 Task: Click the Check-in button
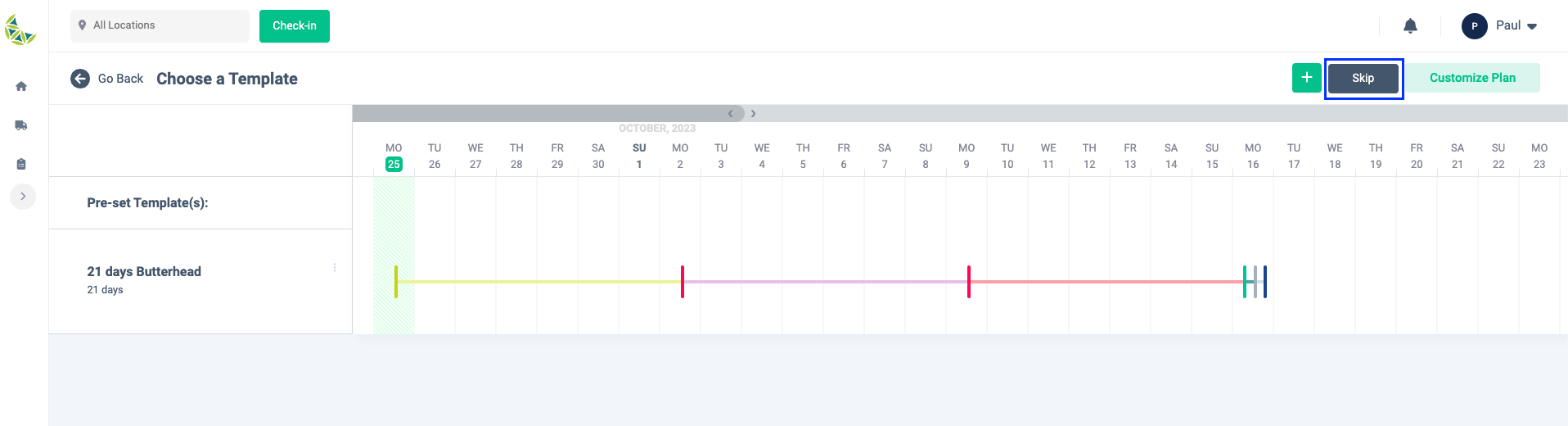295,26
